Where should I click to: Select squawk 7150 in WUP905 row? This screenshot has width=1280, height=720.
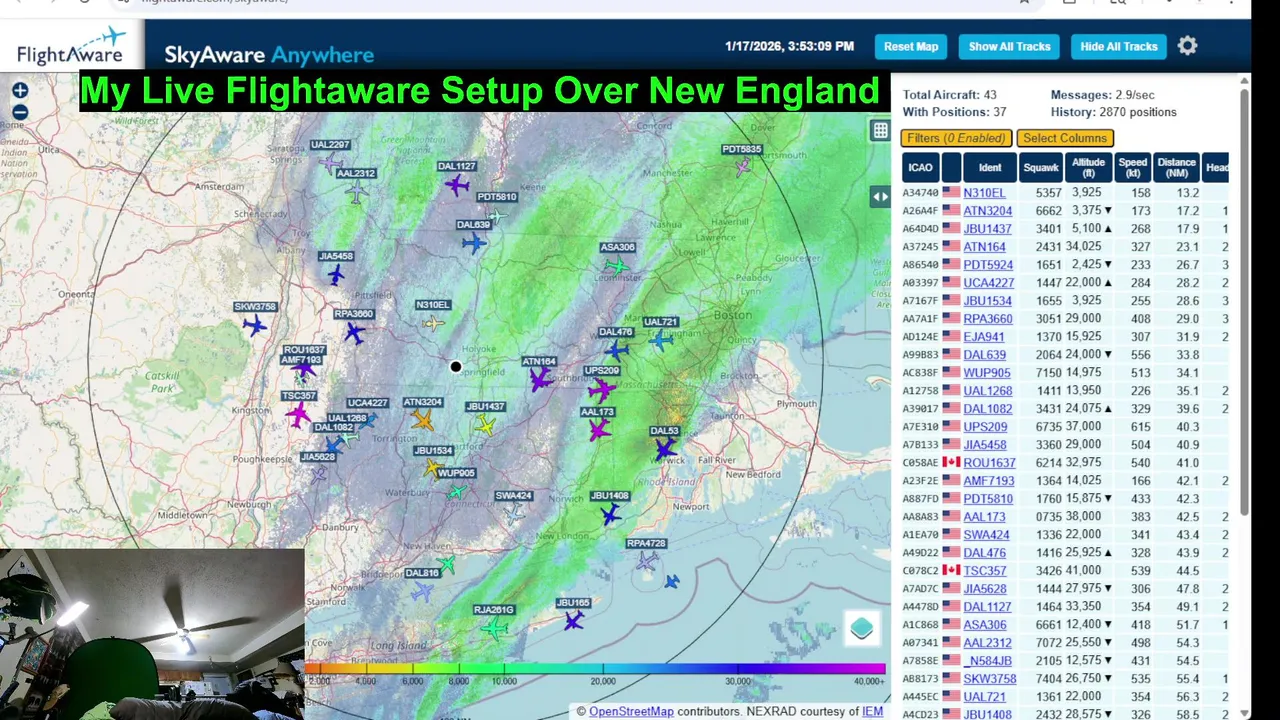1048,373
